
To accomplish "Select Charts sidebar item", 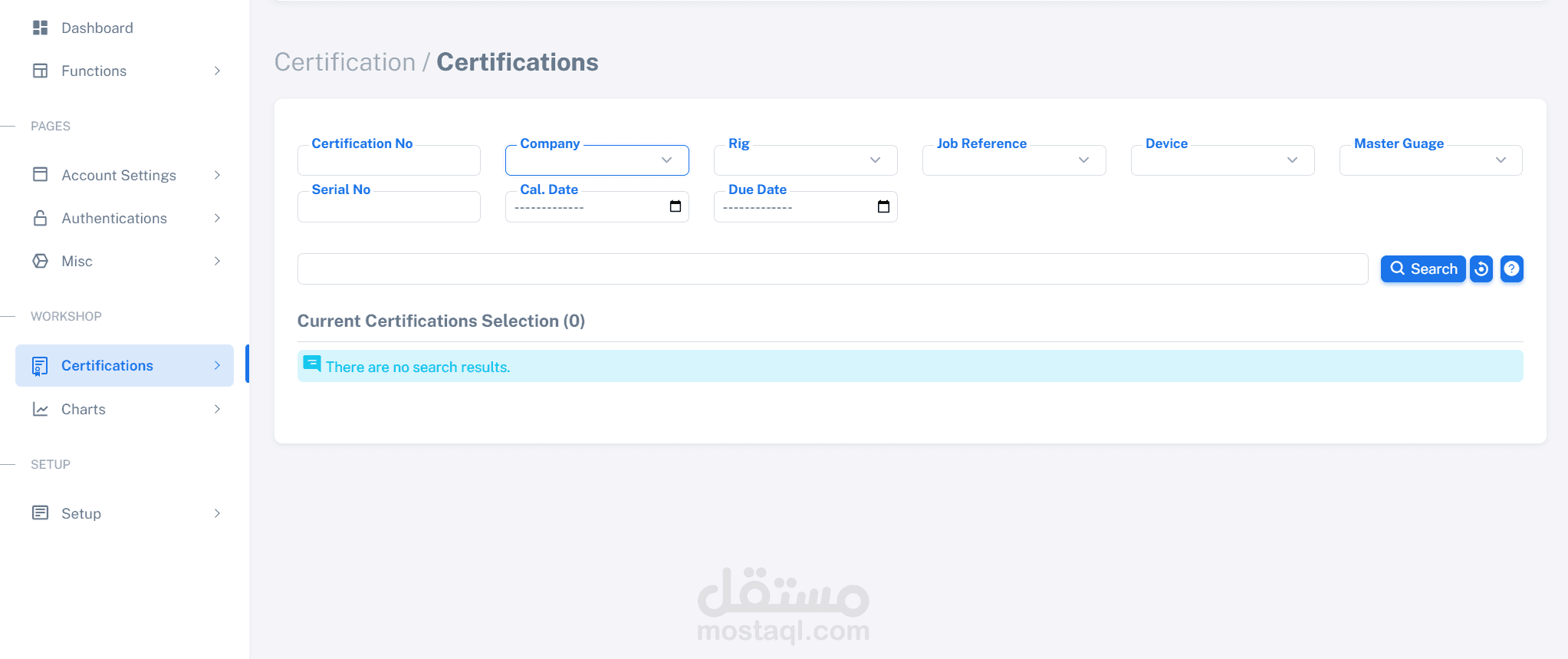I will [x=124, y=409].
